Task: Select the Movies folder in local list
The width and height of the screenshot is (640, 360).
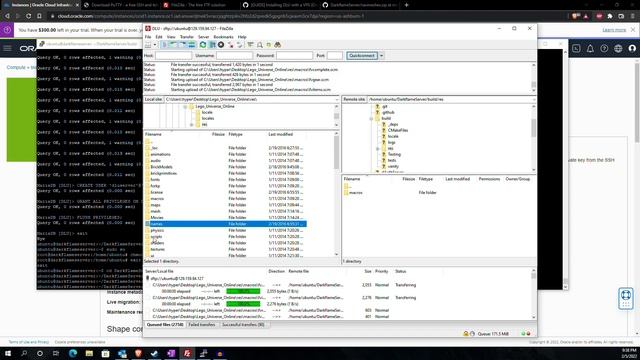Action: [157, 218]
